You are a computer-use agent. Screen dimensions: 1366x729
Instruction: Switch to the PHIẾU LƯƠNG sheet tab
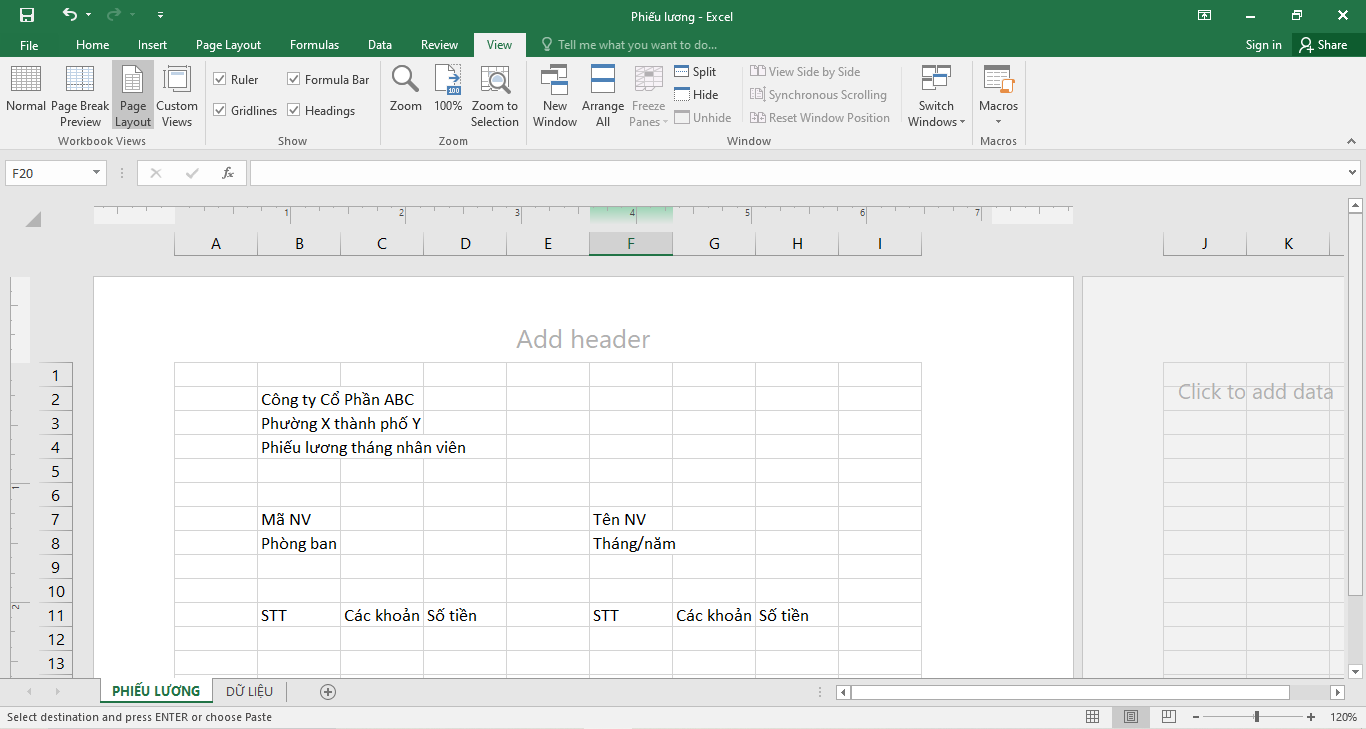[x=156, y=691]
